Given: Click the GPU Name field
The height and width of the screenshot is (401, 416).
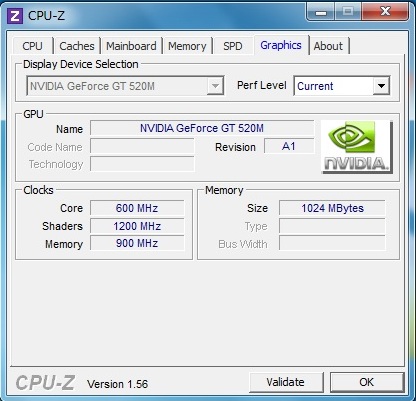Looking at the screenshot, I should 202,128.
